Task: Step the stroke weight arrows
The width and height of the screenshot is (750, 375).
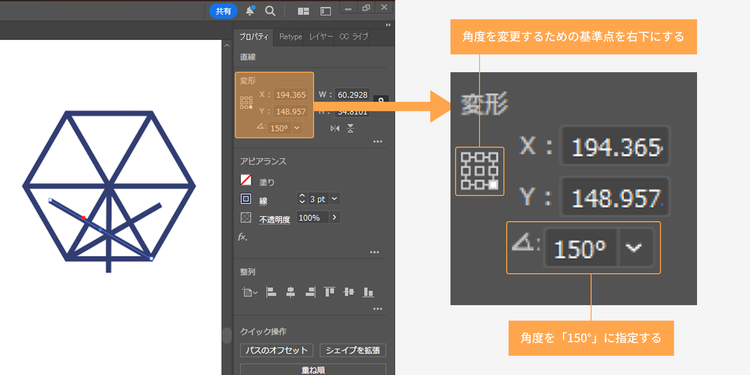Action: tap(301, 199)
